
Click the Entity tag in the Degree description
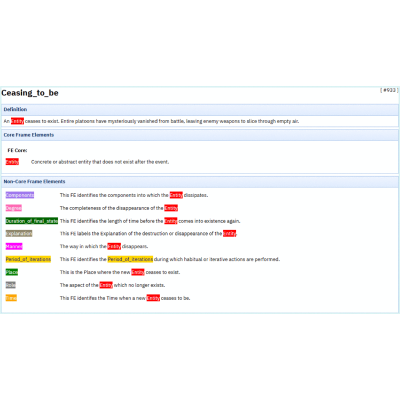point(171,208)
